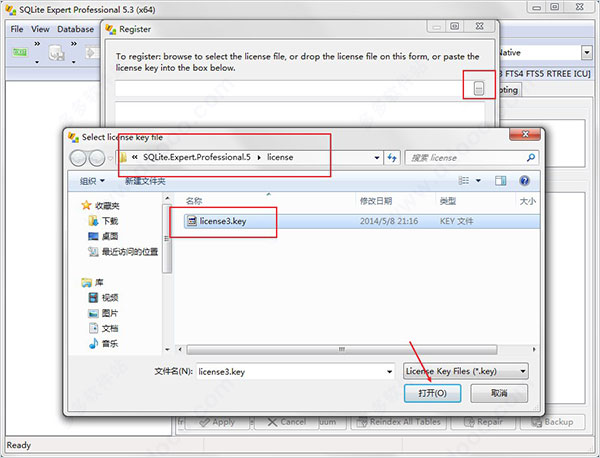Select 库 libraries in navigation pane
Image resolution: width=600 pixels, height=458 pixels.
pos(92,282)
